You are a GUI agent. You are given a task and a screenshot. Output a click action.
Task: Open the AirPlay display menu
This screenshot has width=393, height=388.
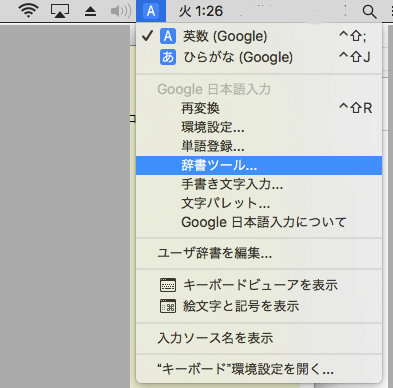pyautogui.click(x=60, y=11)
